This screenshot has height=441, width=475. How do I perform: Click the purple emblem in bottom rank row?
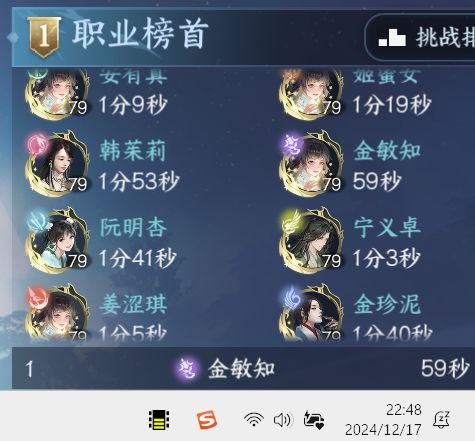click(188, 369)
